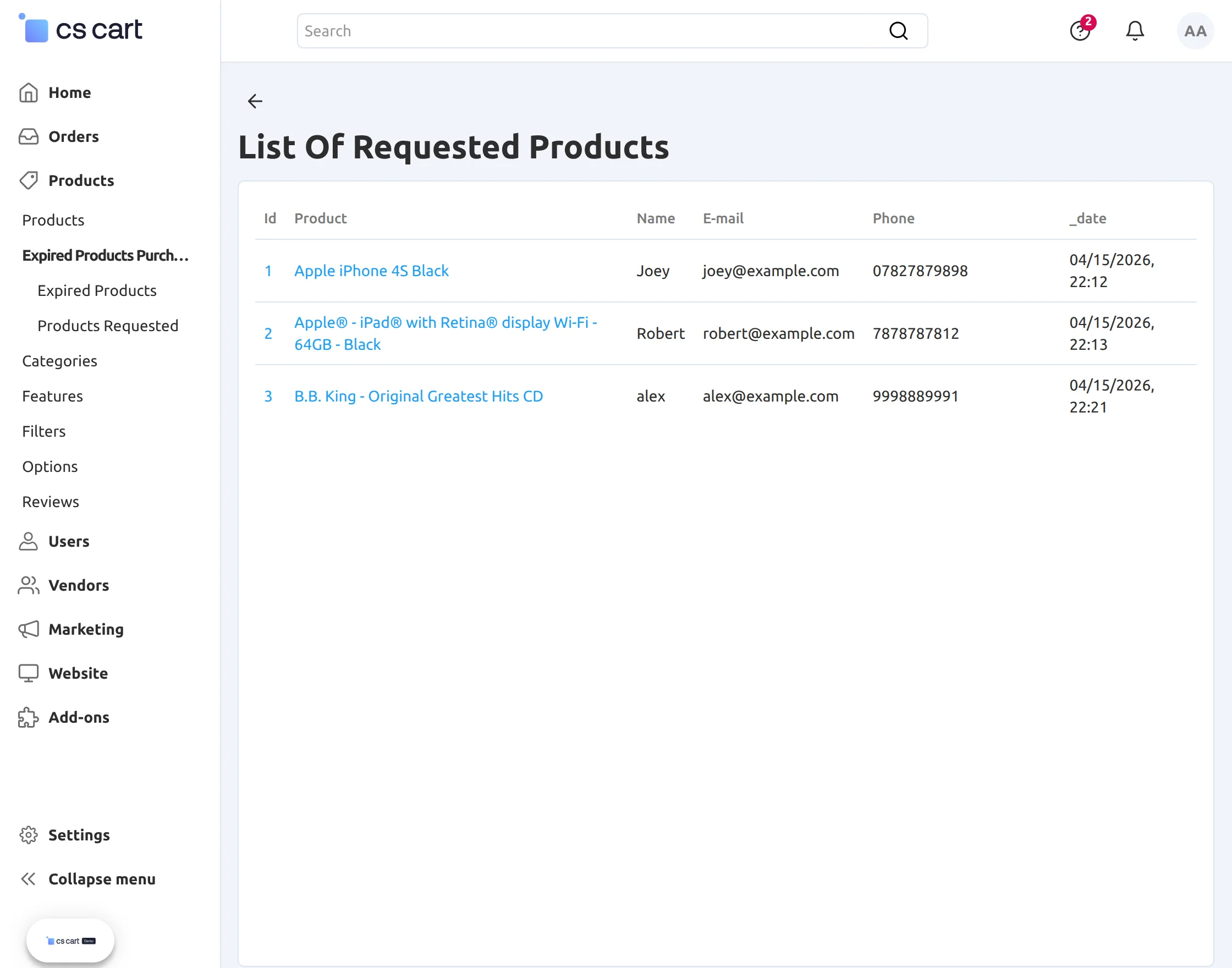Select email joey@example.com
Image resolution: width=1232 pixels, height=968 pixels.
(x=771, y=271)
